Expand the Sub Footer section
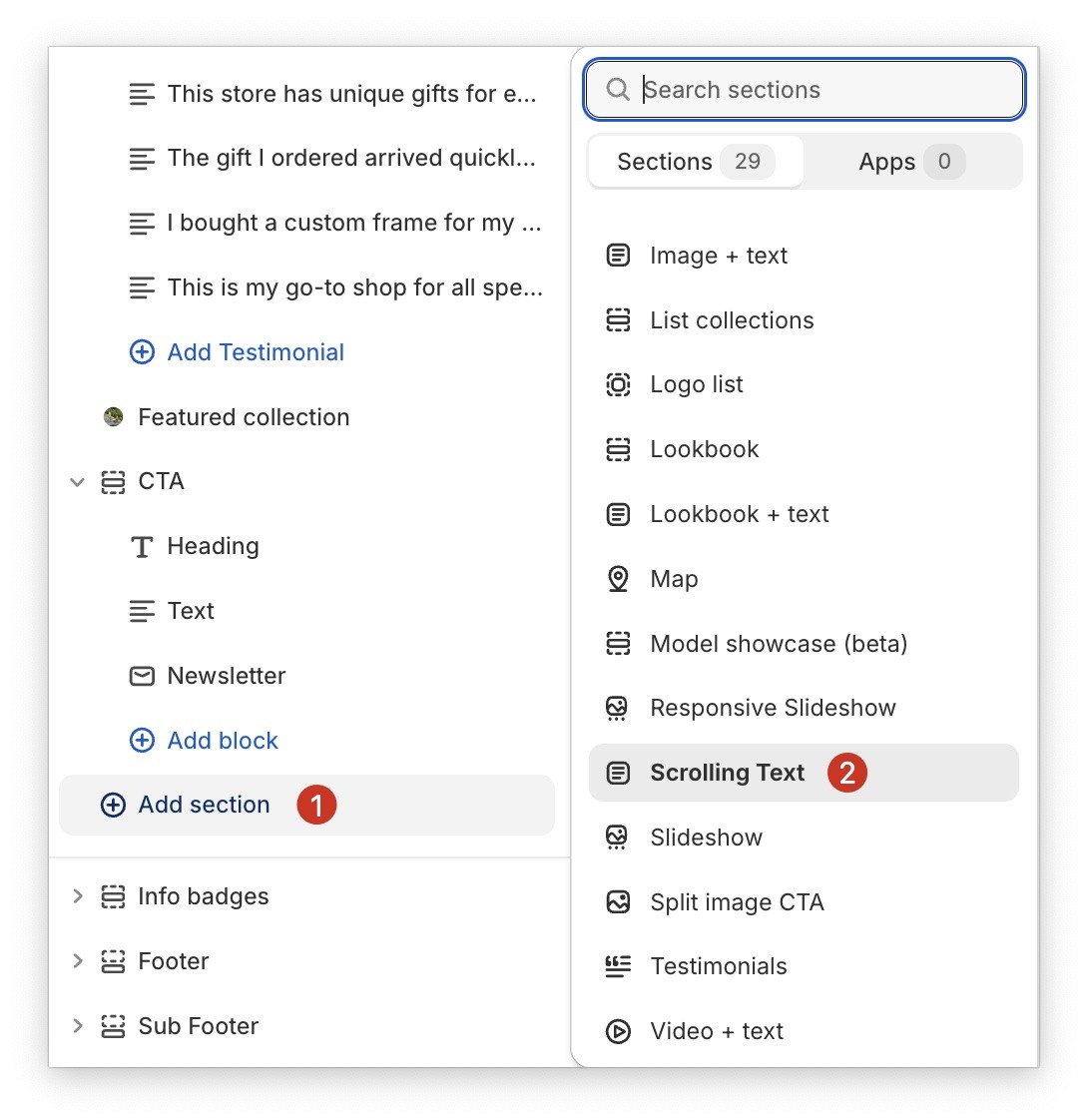The image size is (1092, 1118). [x=78, y=1025]
